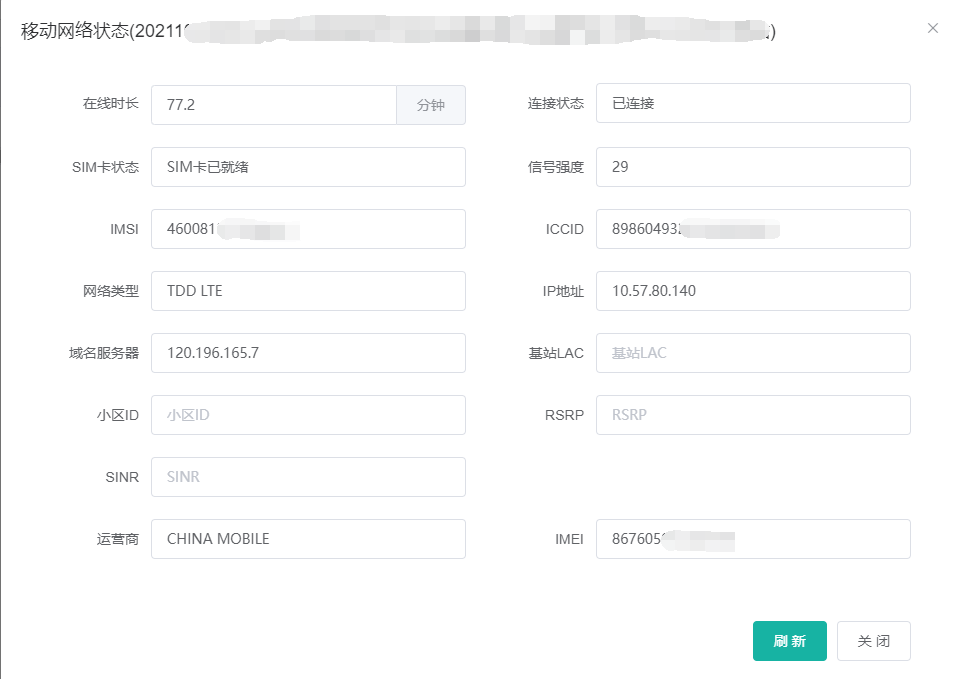Click the 运营商 field showing CHINA MOBILE
This screenshot has height=679, width=959.
tap(308, 539)
